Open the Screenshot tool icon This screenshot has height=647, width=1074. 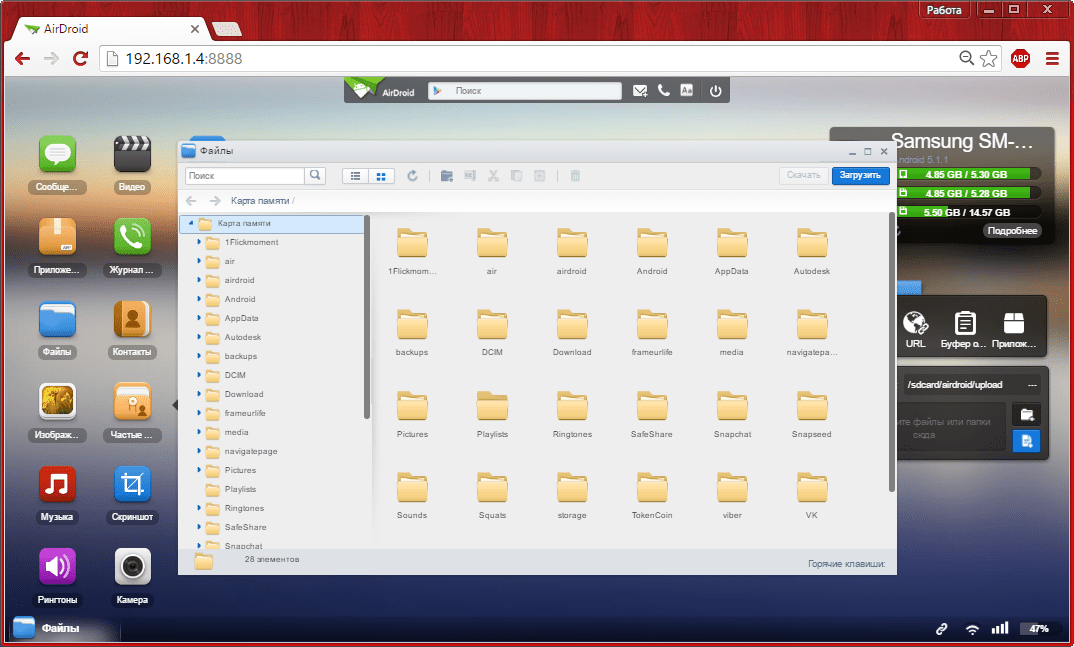(x=132, y=485)
